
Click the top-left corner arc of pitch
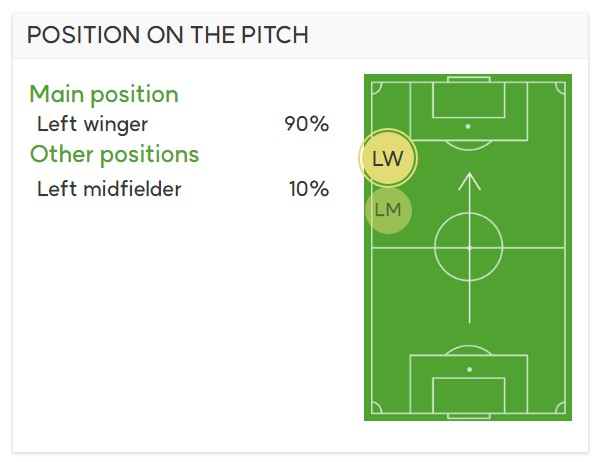click(376, 88)
